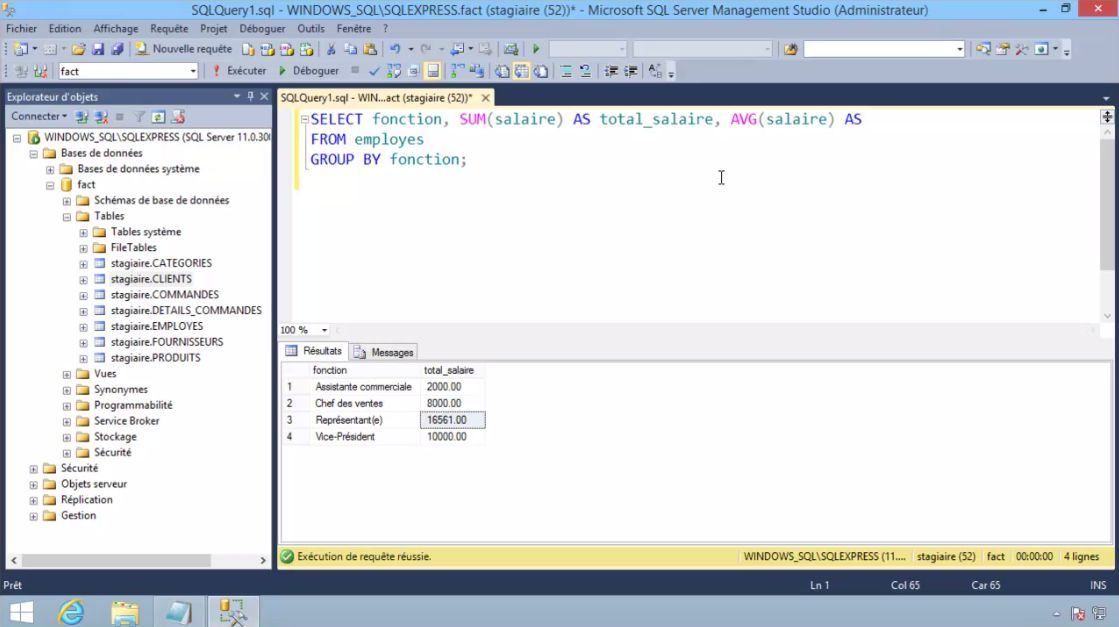The height and width of the screenshot is (627, 1119).
Task: Toggle results to text icon
Action: (x=502, y=71)
